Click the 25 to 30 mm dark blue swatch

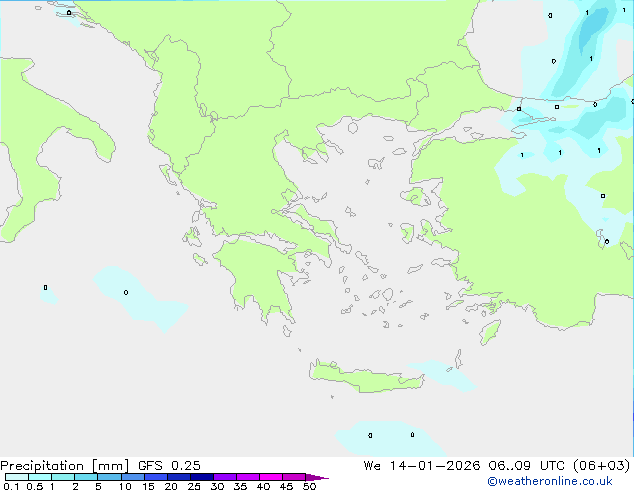tap(202, 477)
